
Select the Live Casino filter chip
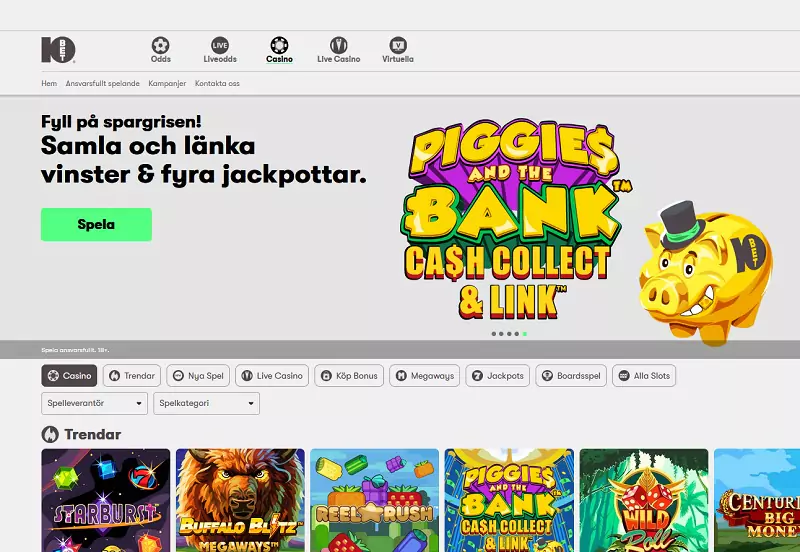point(272,375)
